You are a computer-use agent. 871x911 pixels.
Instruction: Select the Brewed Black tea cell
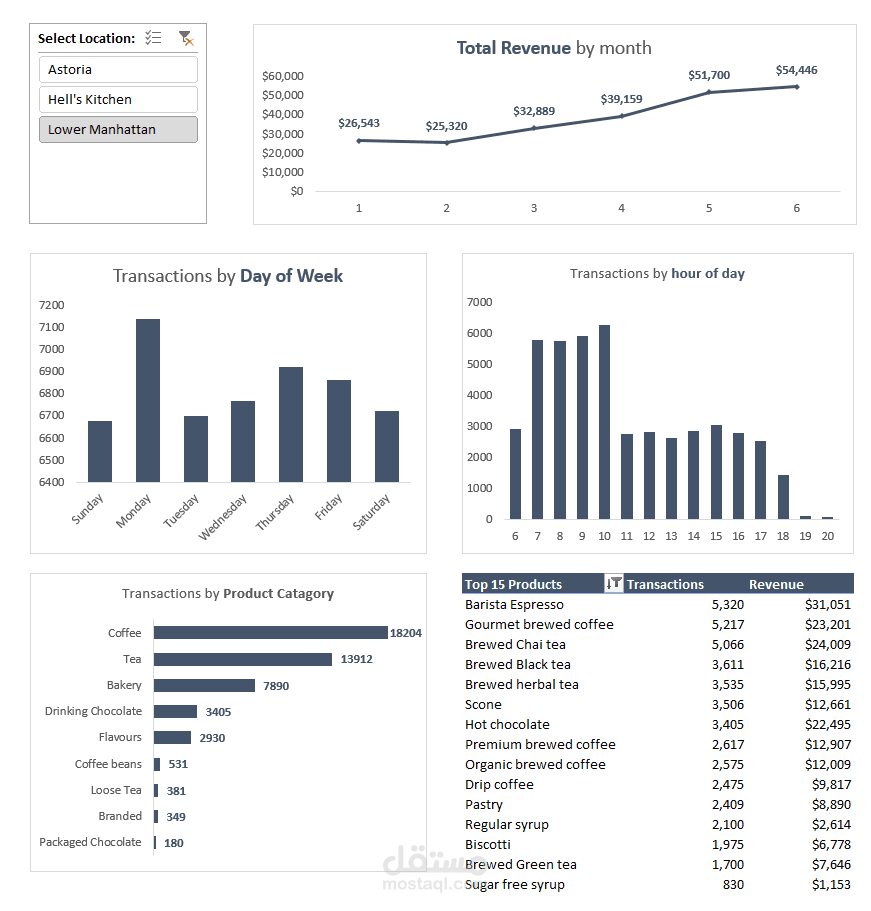coord(518,665)
